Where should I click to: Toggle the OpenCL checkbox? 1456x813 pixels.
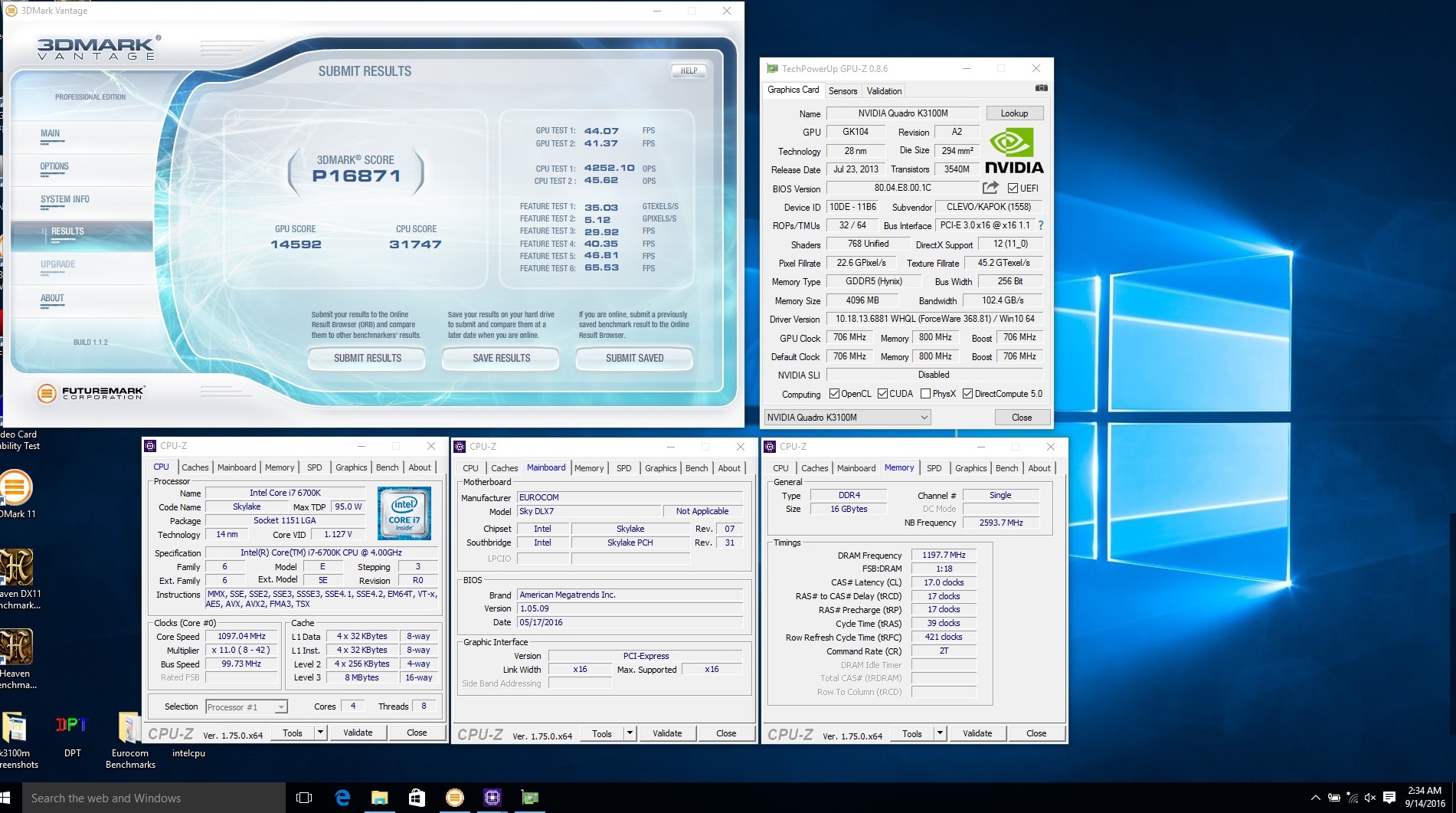[x=834, y=394]
